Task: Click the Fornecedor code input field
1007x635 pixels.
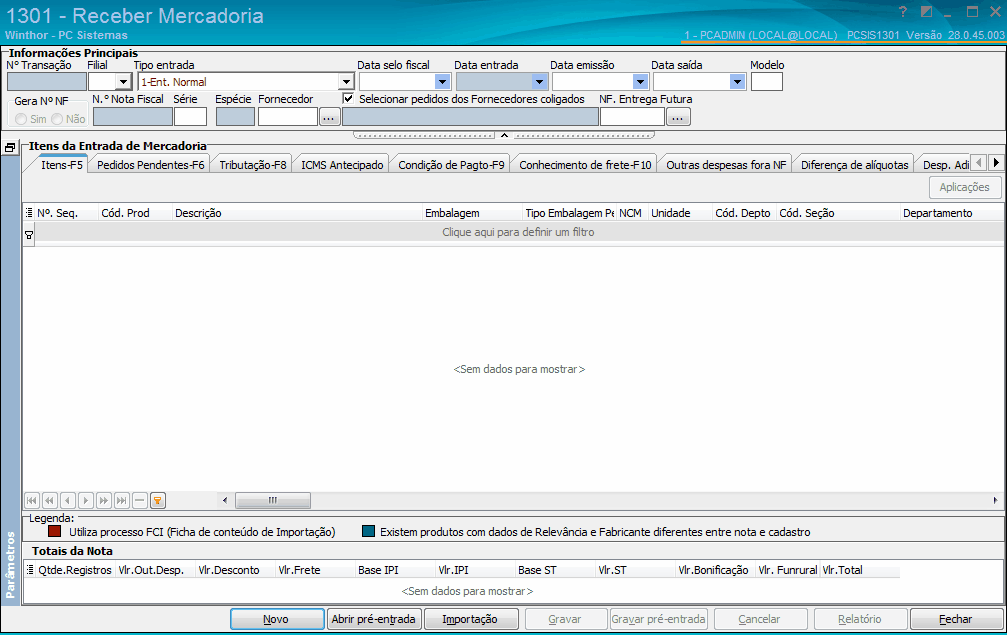Action: coord(288,117)
